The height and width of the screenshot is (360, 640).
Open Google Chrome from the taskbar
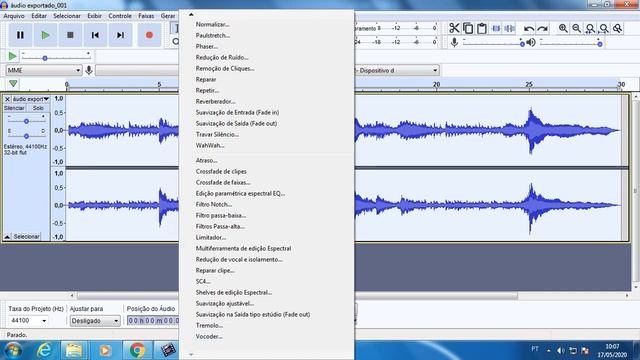137,350
